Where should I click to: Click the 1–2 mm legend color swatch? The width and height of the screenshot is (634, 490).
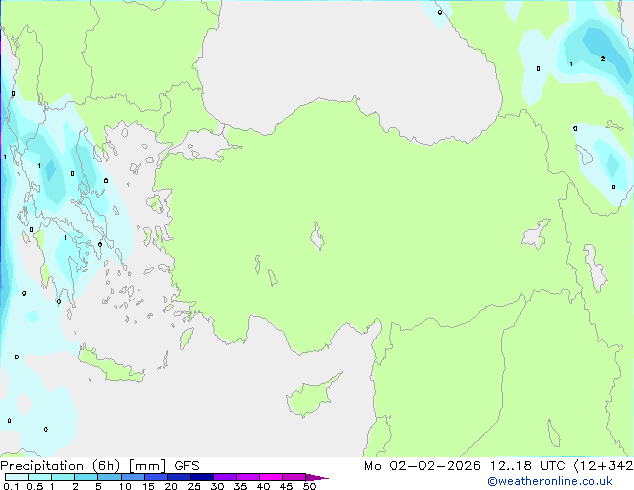pyautogui.click(x=63, y=477)
